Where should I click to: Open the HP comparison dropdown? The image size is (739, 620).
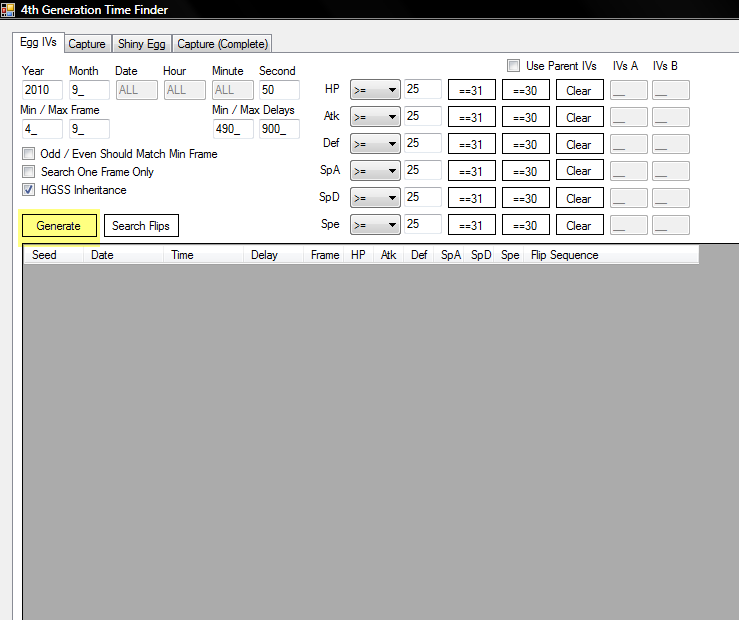375,90
